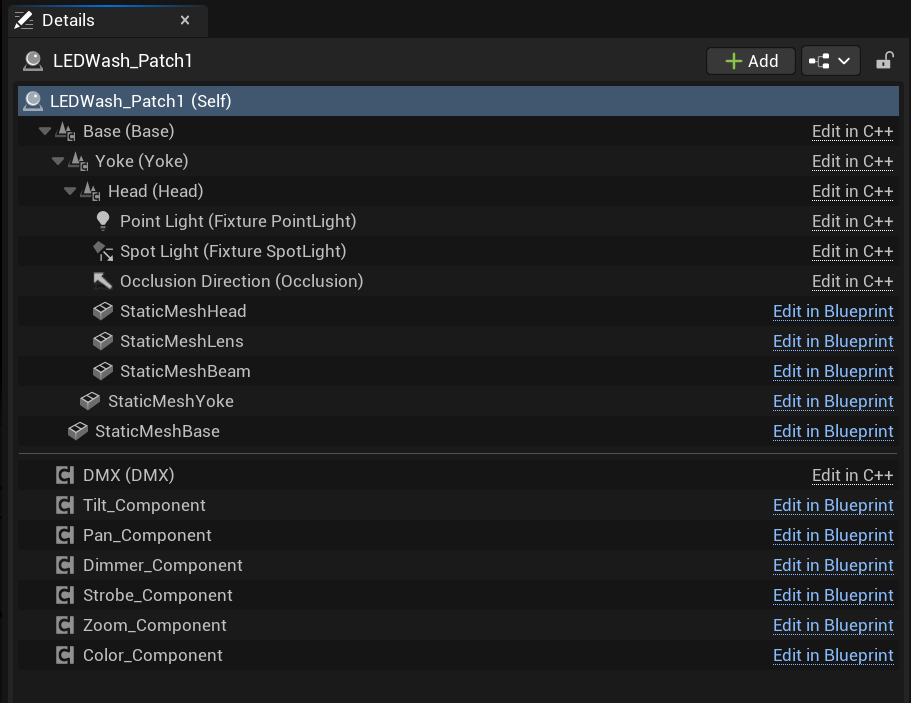Select the Tilt_Component name
This screenshot has height=703, width=911.
click(x=144, y=505)
